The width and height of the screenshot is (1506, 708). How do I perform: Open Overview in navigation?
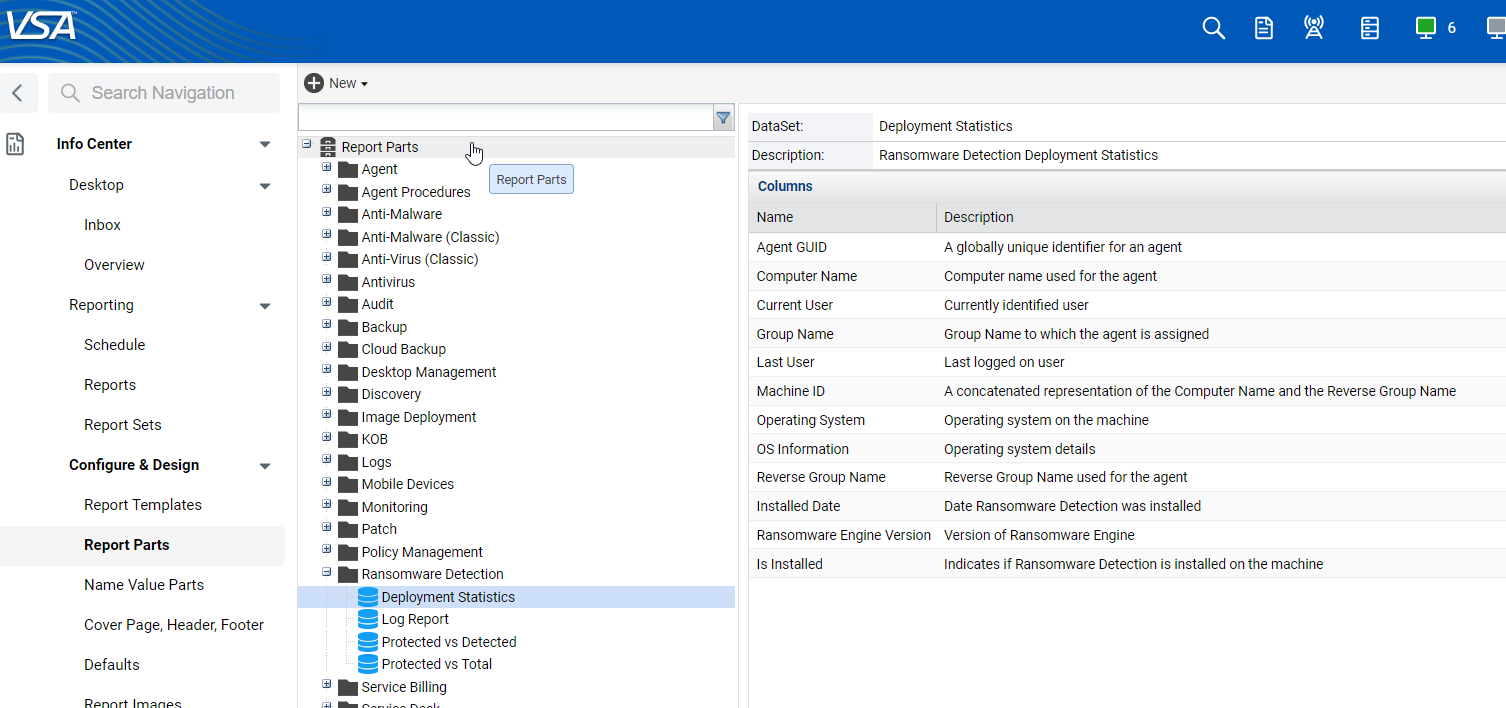click(114, 265)
